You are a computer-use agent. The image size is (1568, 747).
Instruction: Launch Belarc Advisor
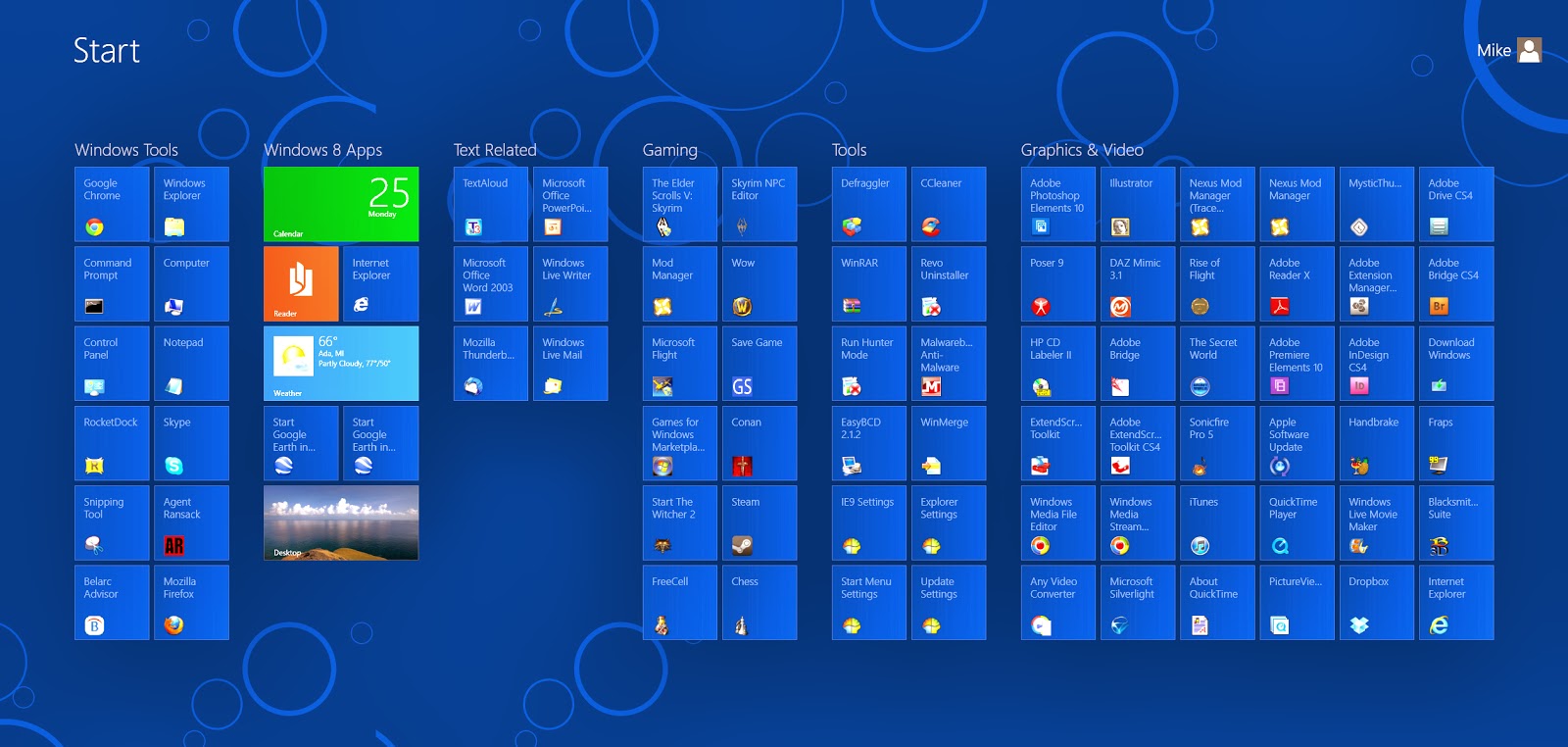coord(112,602)
